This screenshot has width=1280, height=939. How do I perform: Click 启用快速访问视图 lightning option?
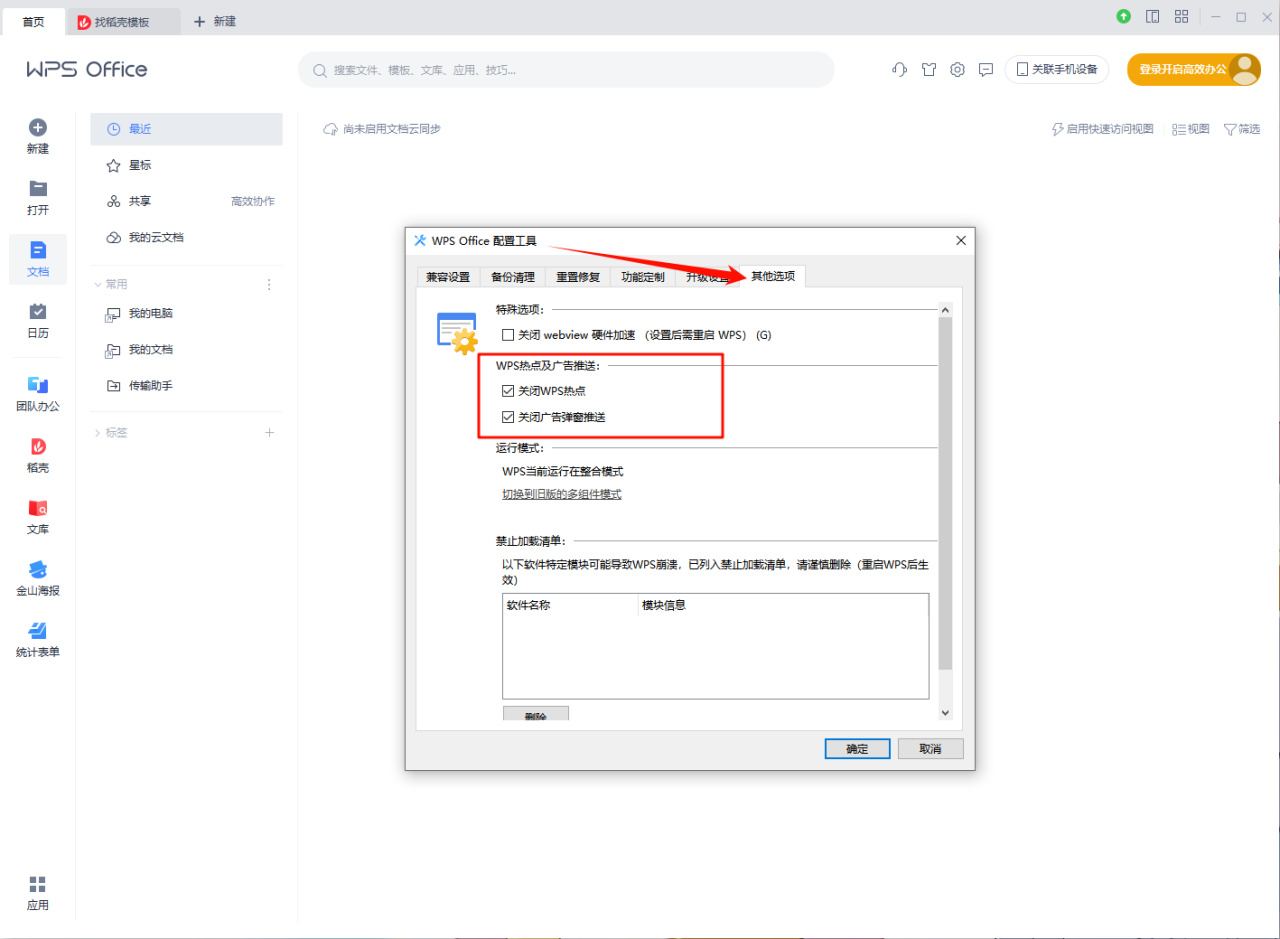1102,129
